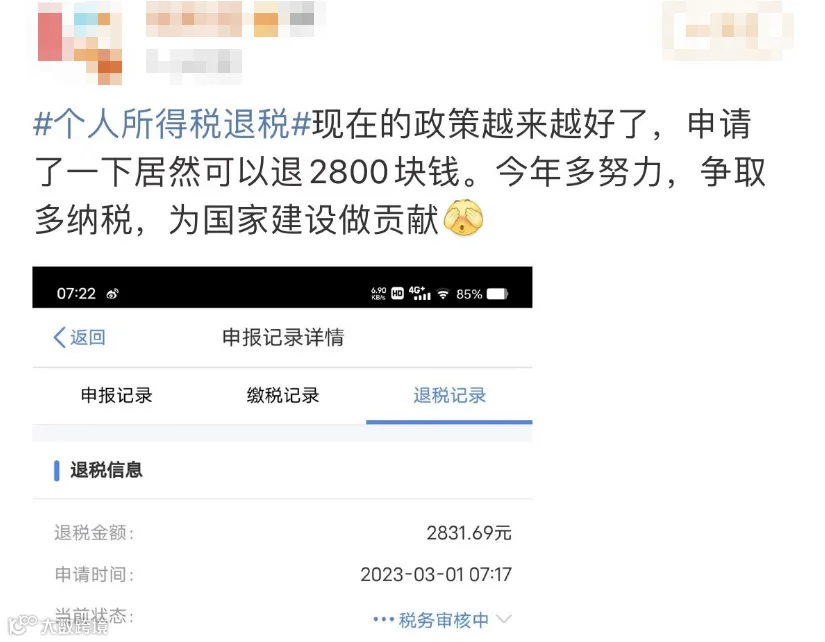825x642 pixels.
Task: Click the 退税金额 value 2831.69元
Action: [x=469, y=533]
